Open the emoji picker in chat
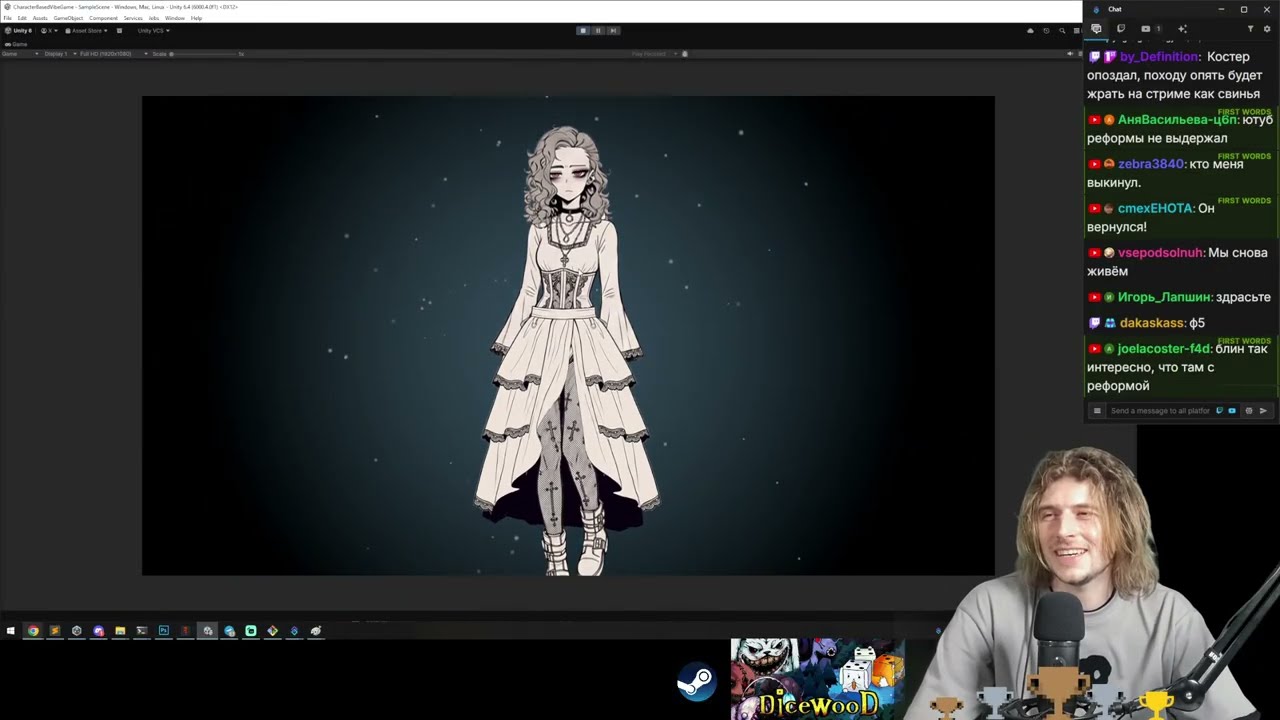The height and width of the screenshot is (720, 1280). [1249, 411]
